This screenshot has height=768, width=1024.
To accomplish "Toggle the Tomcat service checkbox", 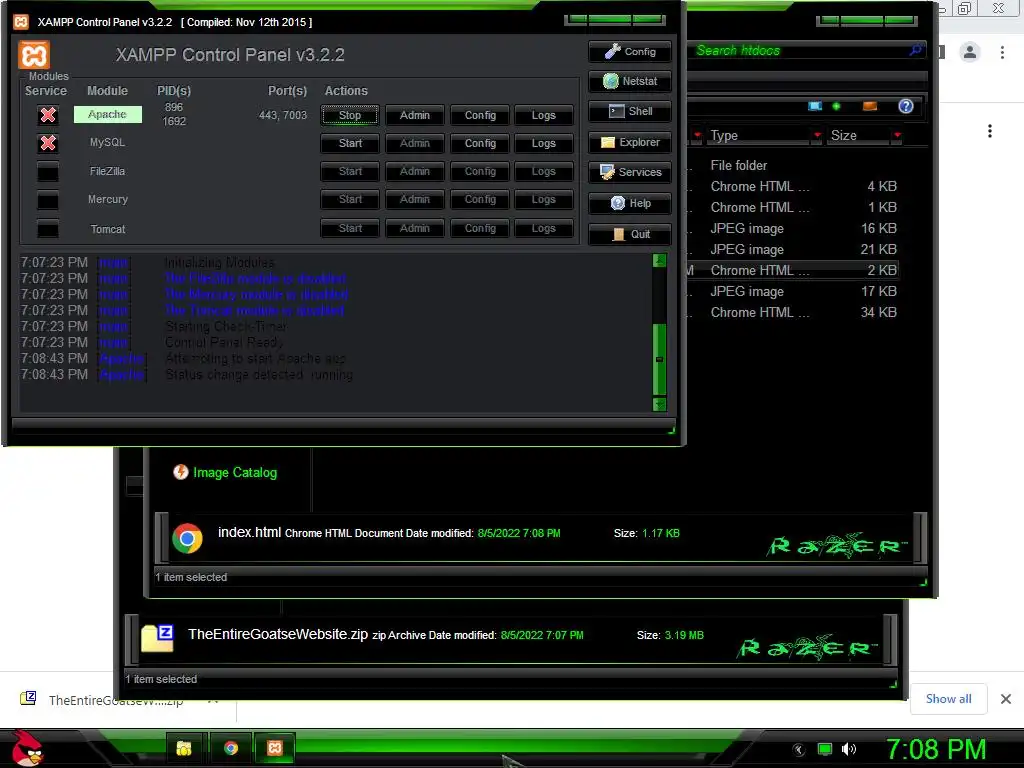I will 48,229.
